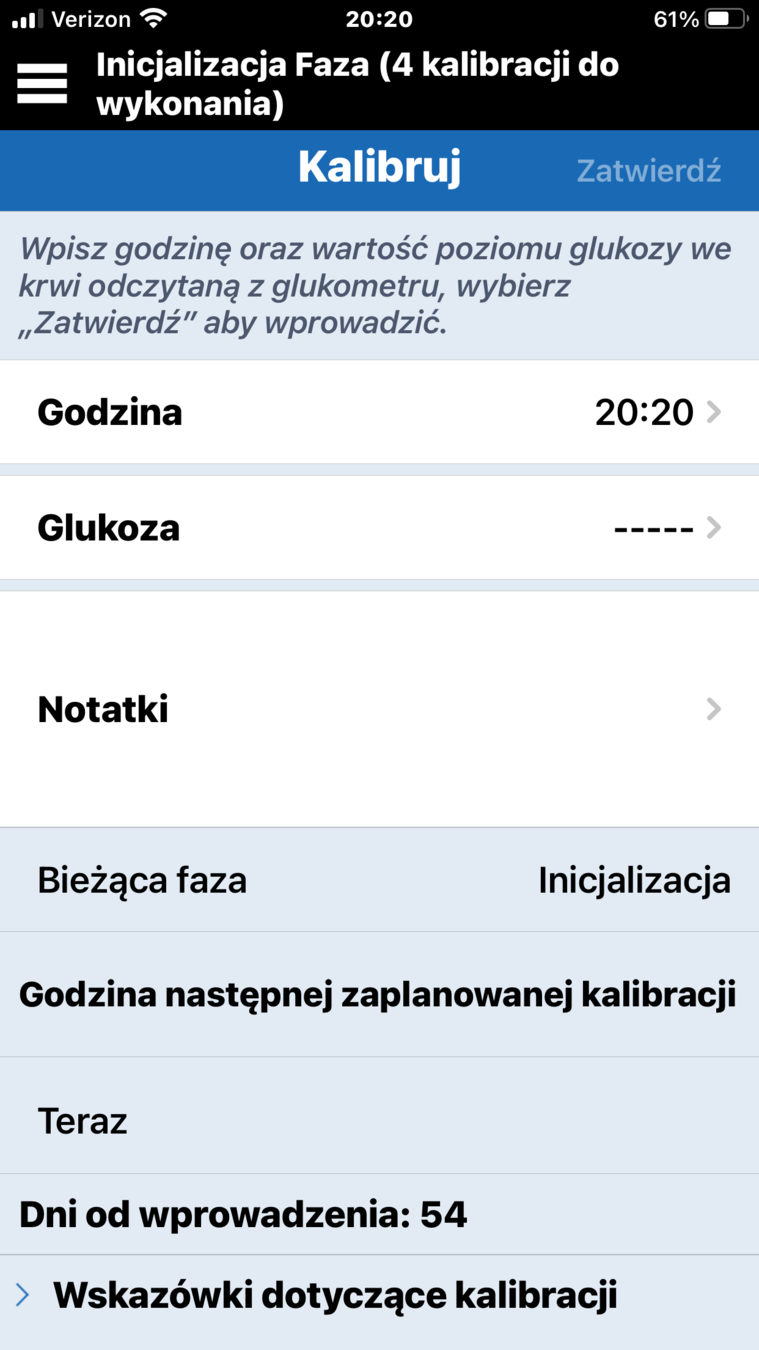This screenshot has height=1350, width=759.
Task: Tap the 20:20 time value
Action: coord(644,412)
